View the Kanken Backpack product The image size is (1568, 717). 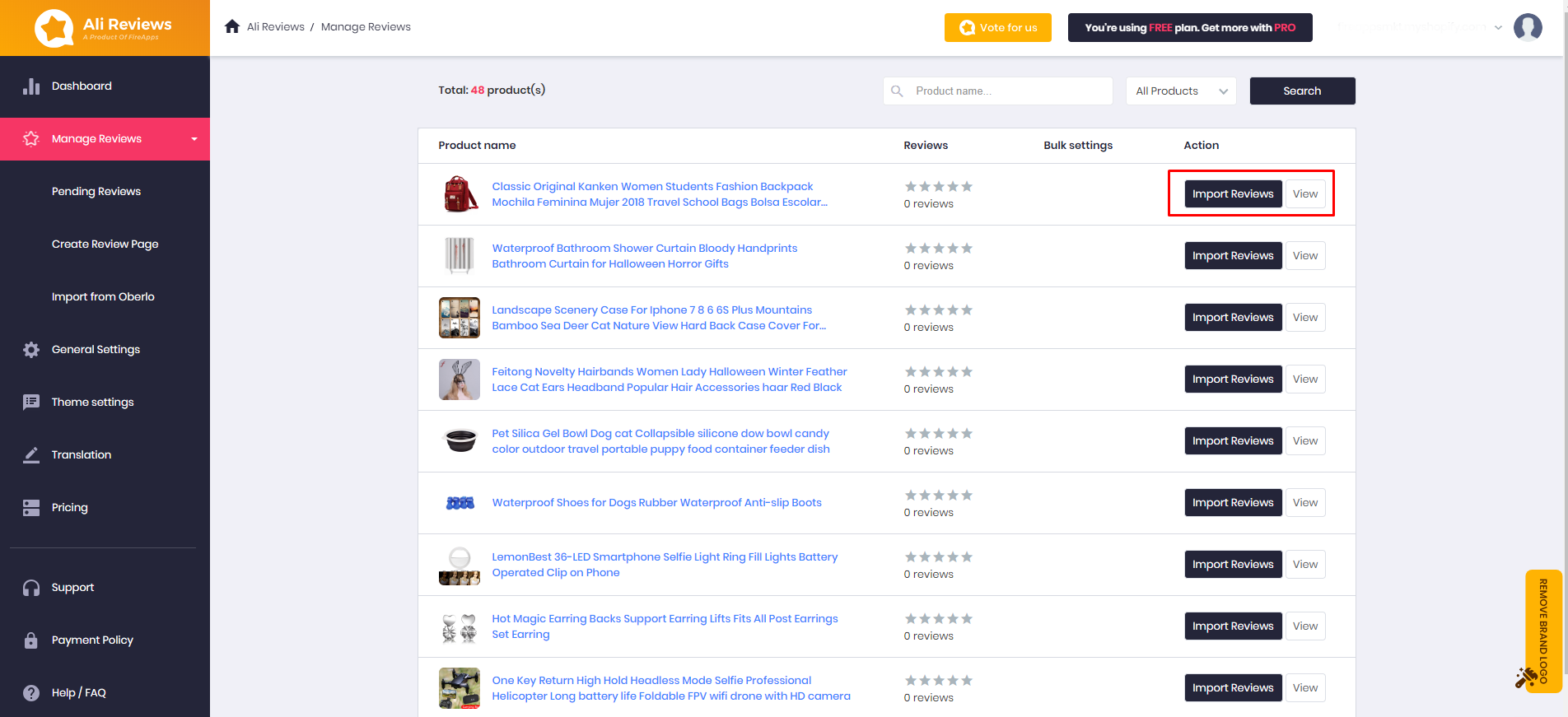tap(1304, 193)
